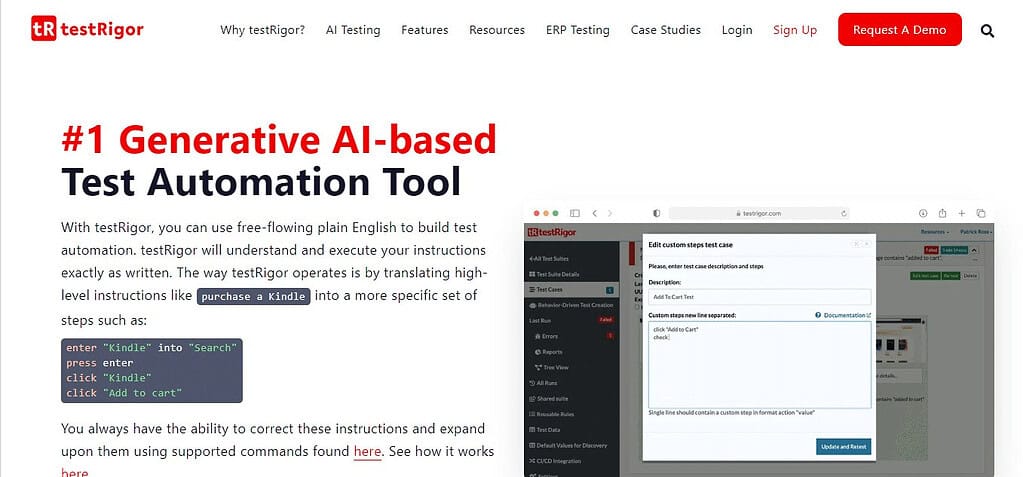This screenshot has width=1023, height=477.
Task: Open Resources in the top site navigation
Action: coord(497,30)
